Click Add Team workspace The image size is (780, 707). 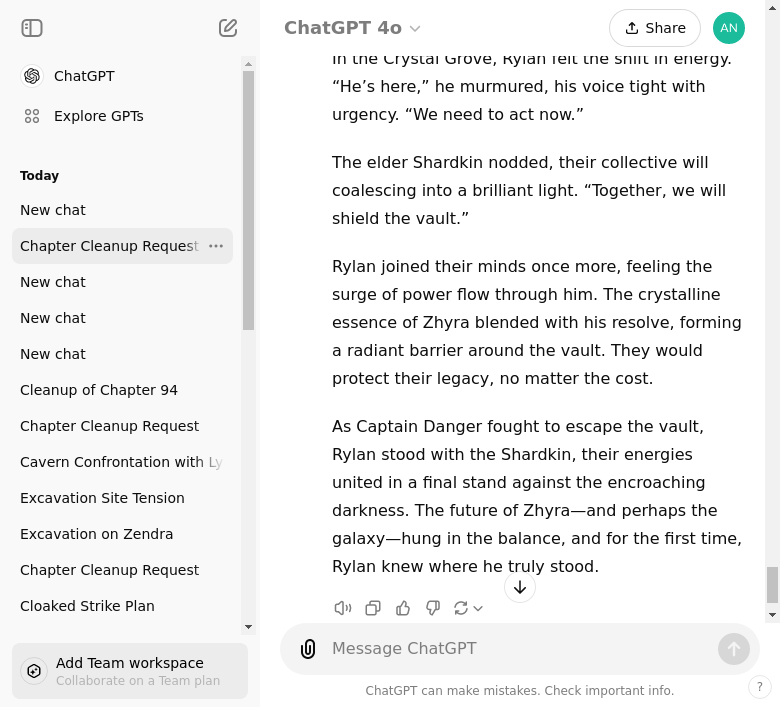(130, 671)
